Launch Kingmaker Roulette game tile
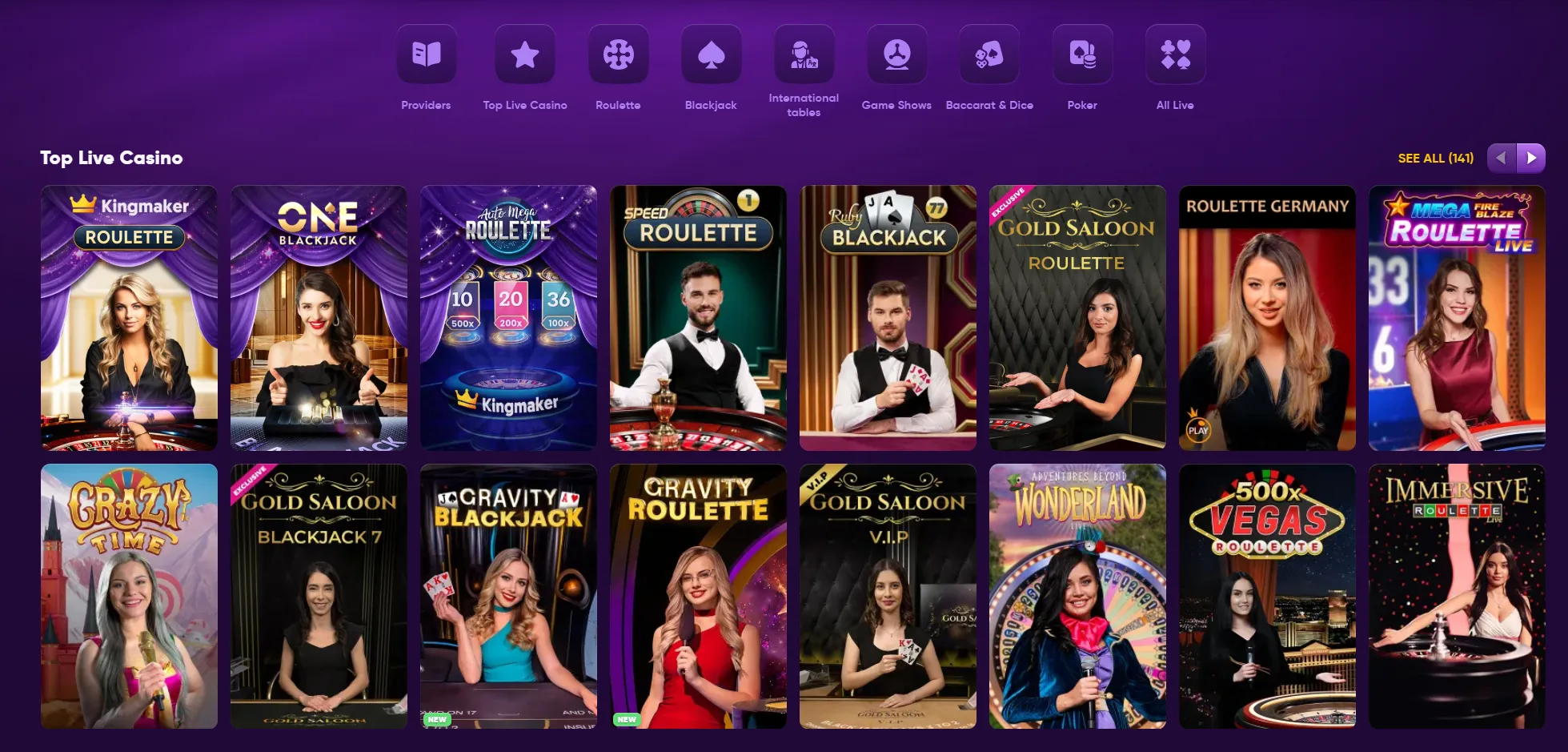 click(129, 318)
